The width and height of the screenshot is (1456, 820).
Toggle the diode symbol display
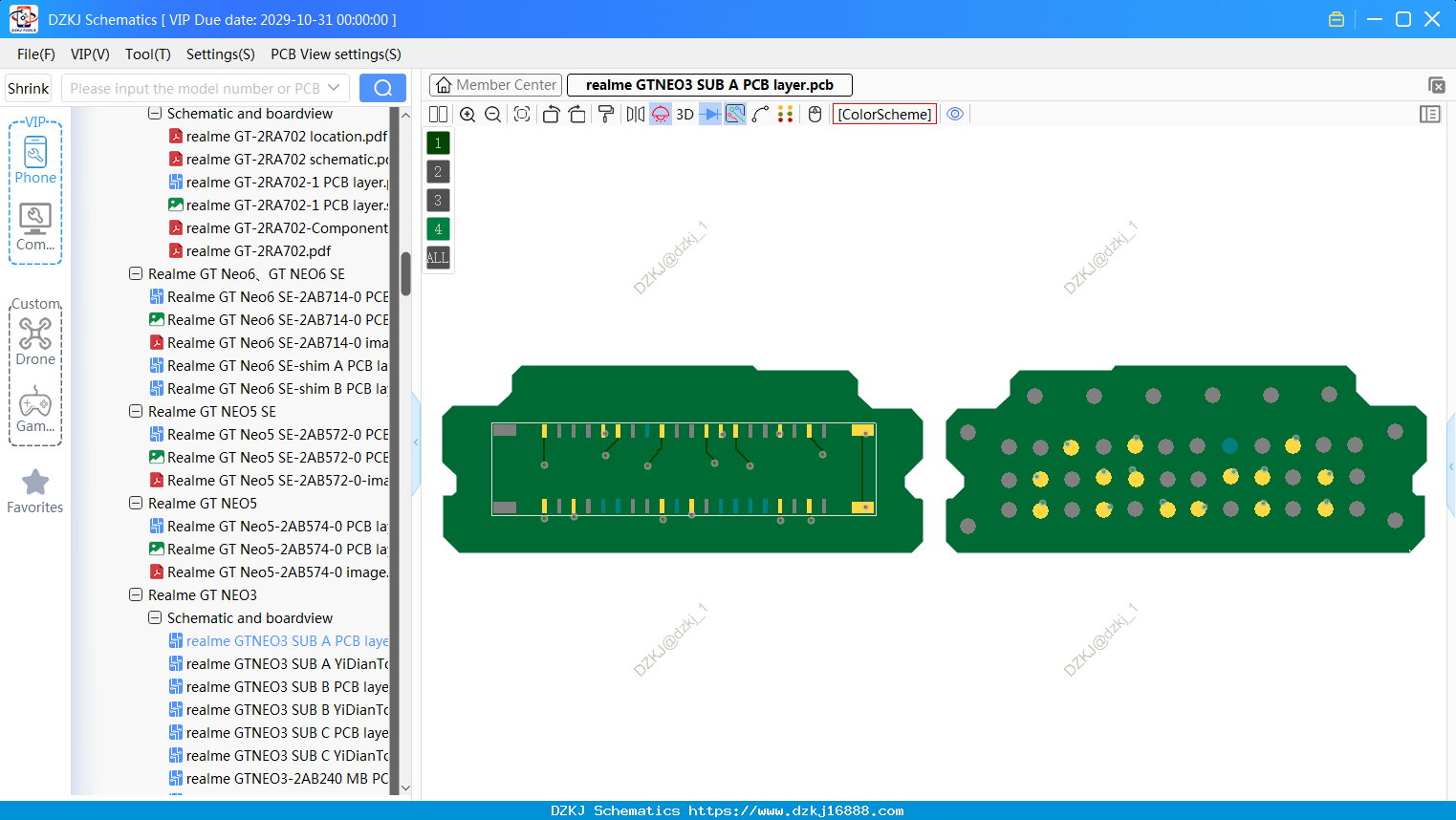click(x=710, y=115)
